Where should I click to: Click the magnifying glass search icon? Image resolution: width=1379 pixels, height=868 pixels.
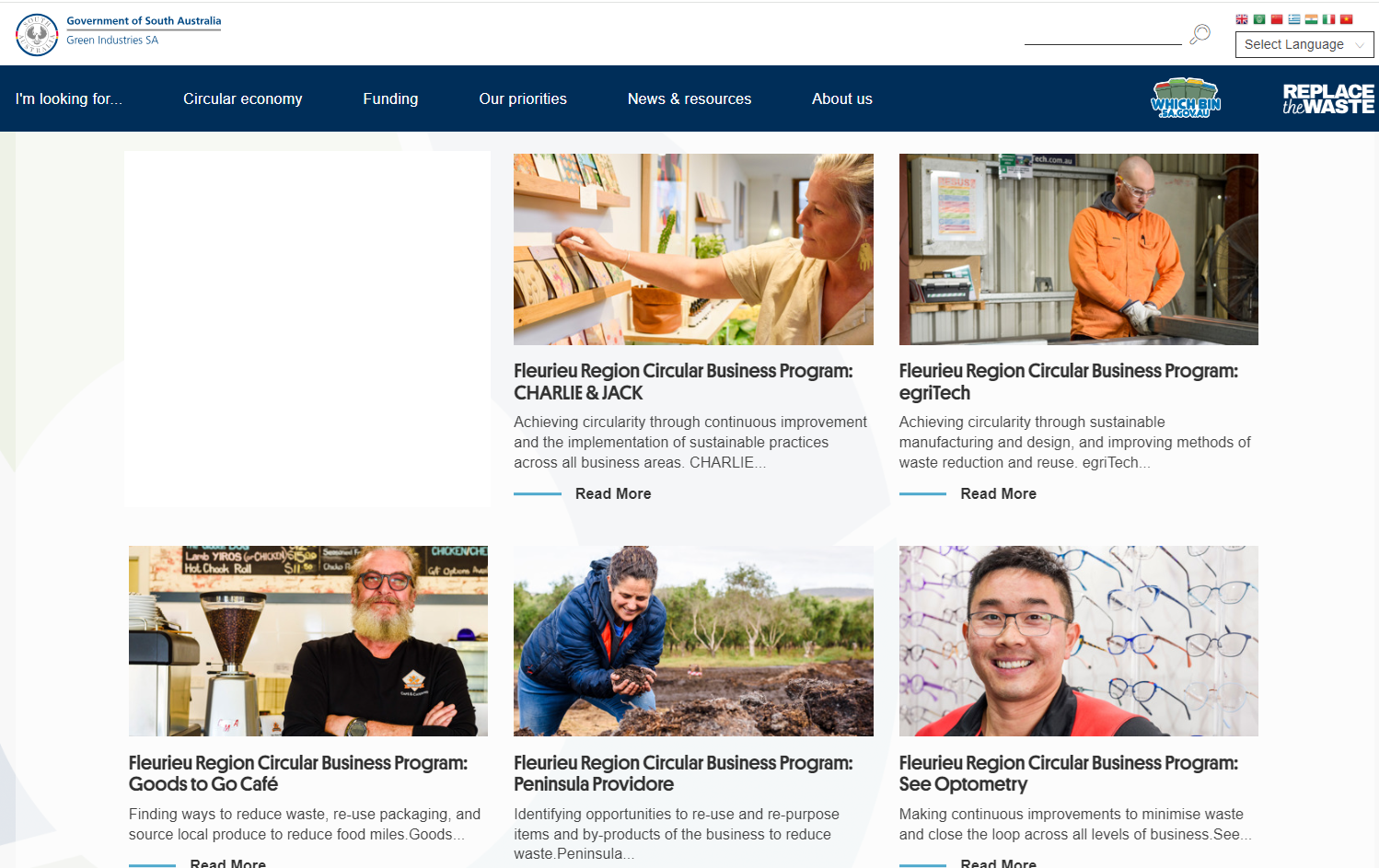click(1199, 34)
